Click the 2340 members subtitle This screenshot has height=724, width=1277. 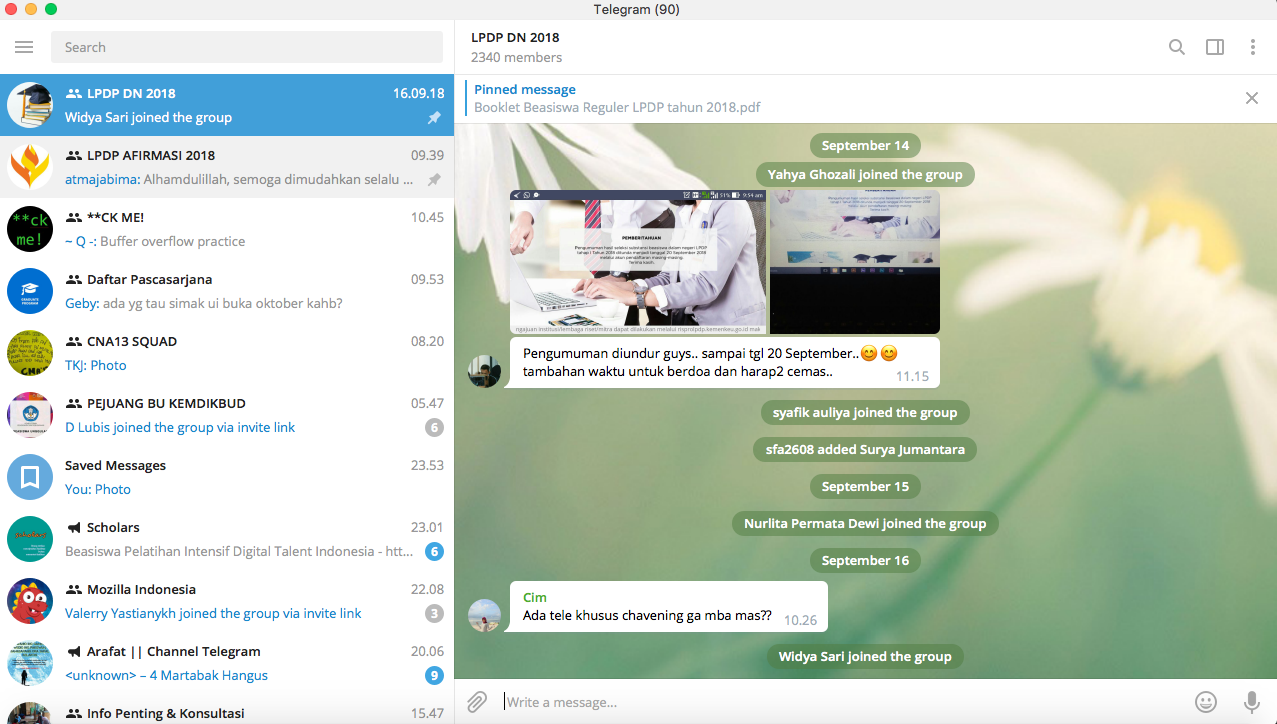(516, 58)
